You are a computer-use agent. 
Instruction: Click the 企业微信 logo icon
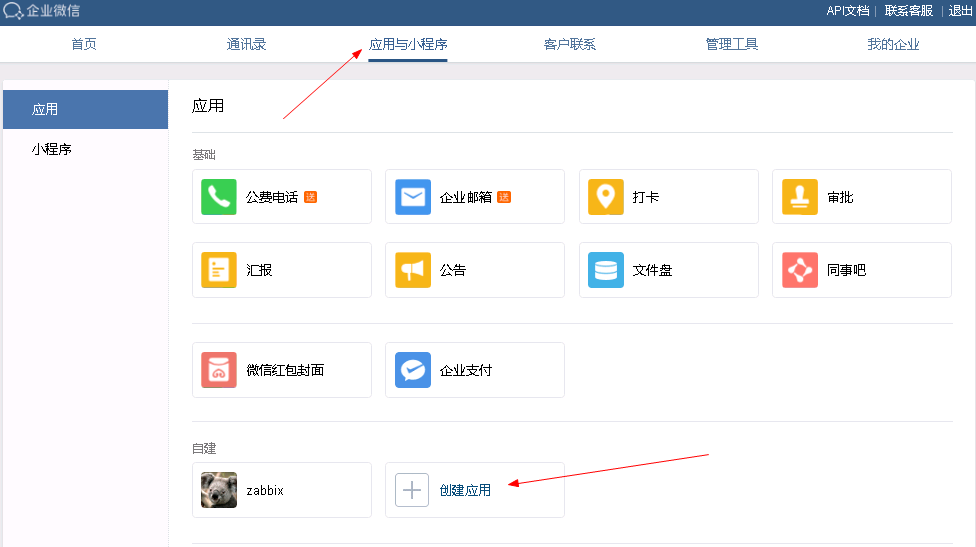click(x=13, y=11)
